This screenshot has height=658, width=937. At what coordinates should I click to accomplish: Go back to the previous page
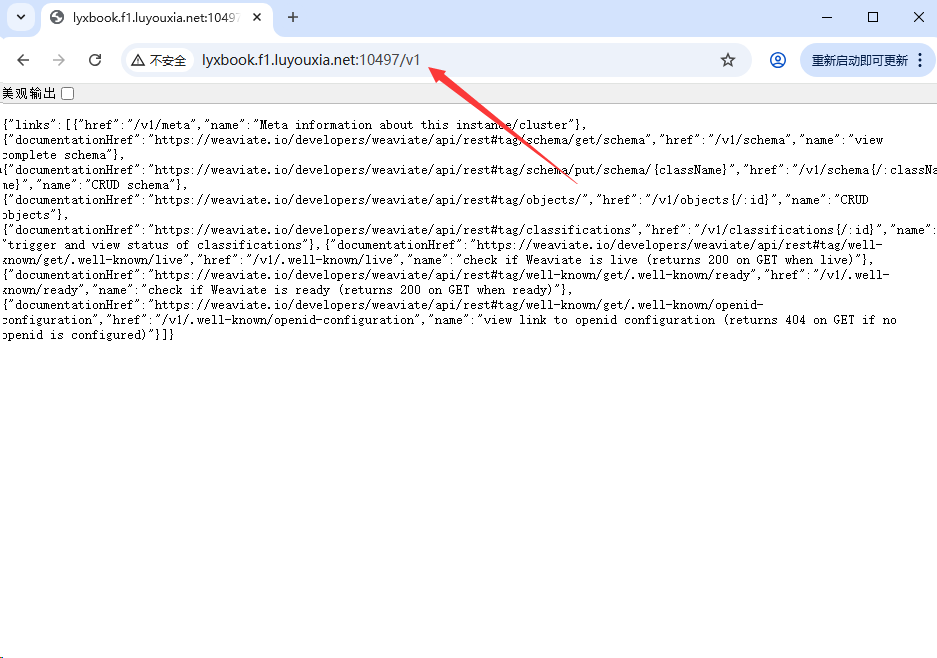click(x=23, y=60)
